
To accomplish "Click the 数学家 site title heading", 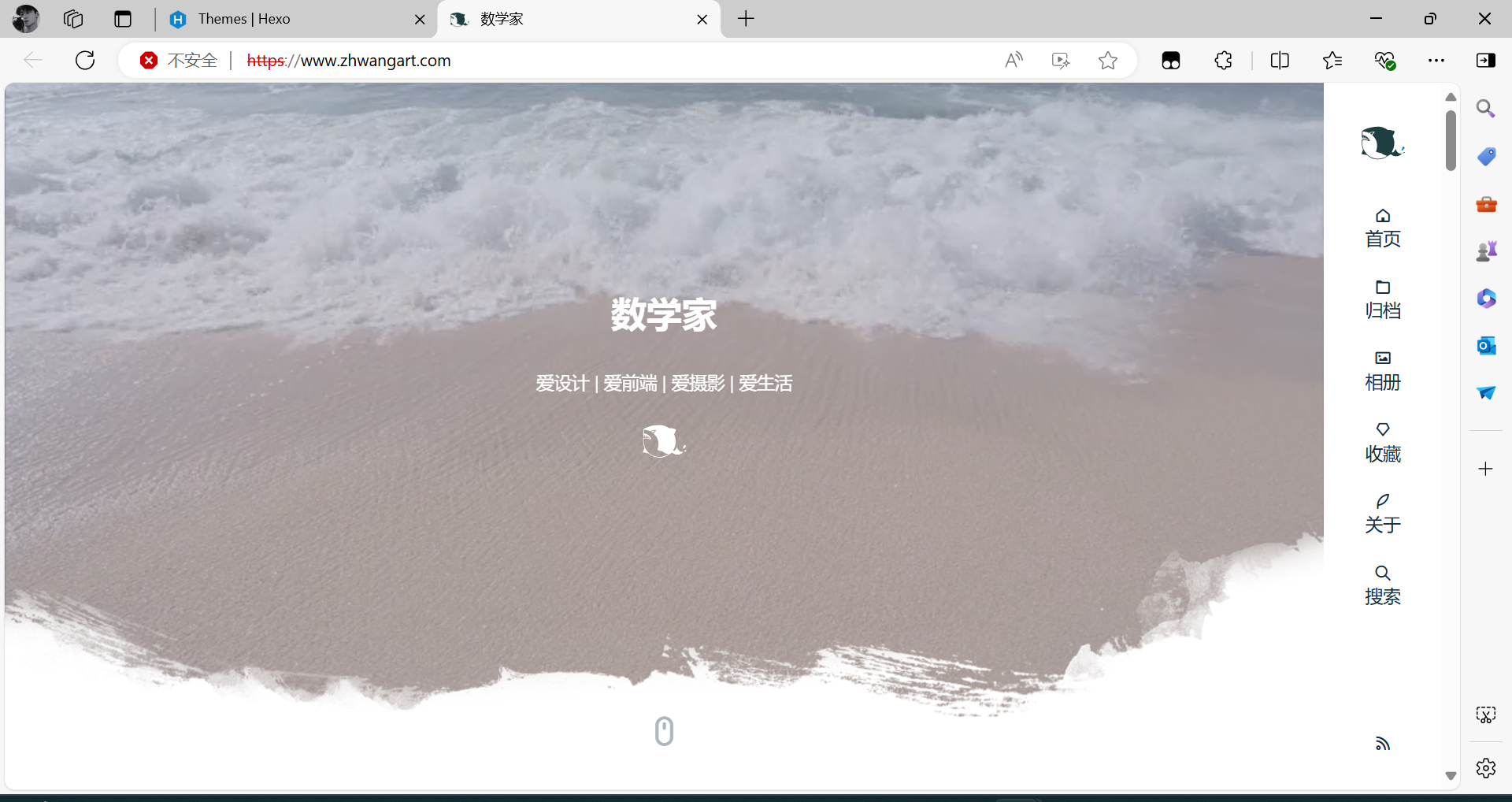I will 664,315.
